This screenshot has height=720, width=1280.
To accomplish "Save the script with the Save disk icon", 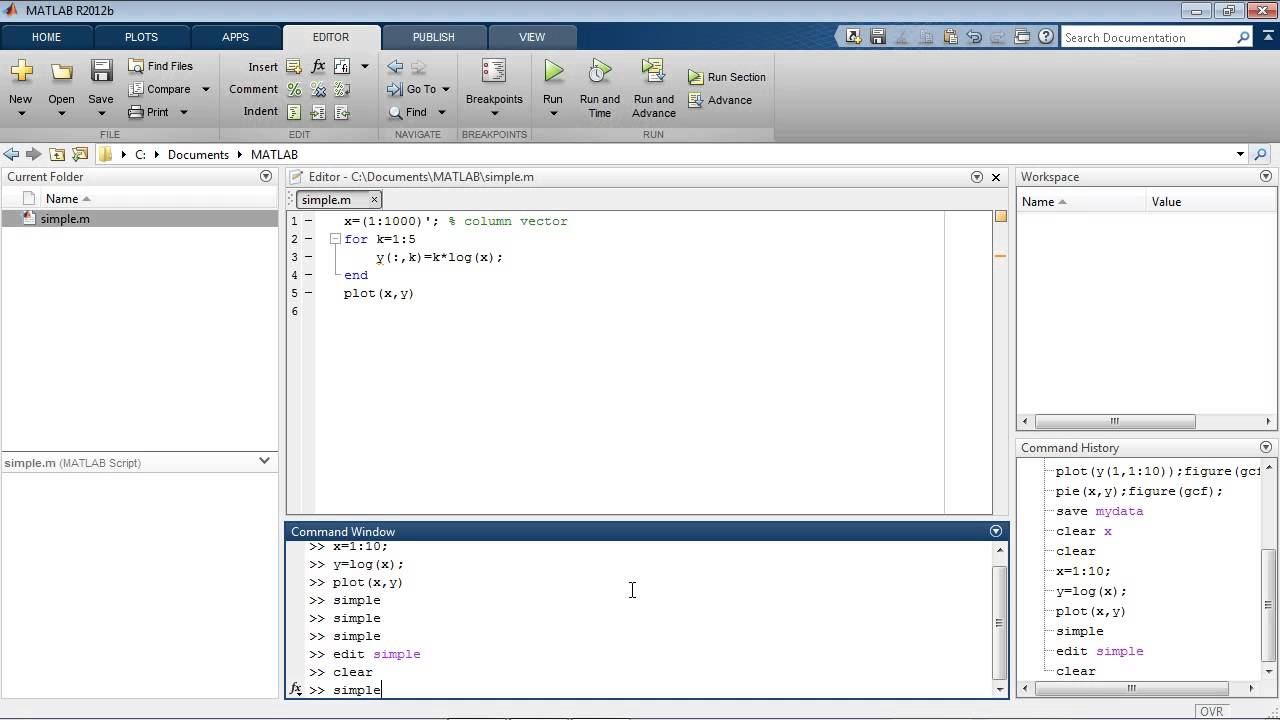I will coord(101,71).
